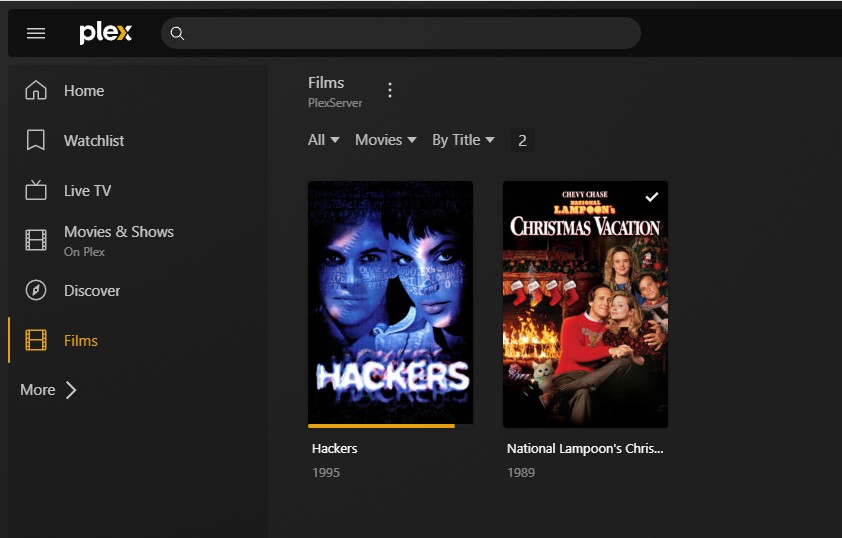842x538 pixels.
Task: Click the Discover compass icon
Action: [x=36, y=290]
